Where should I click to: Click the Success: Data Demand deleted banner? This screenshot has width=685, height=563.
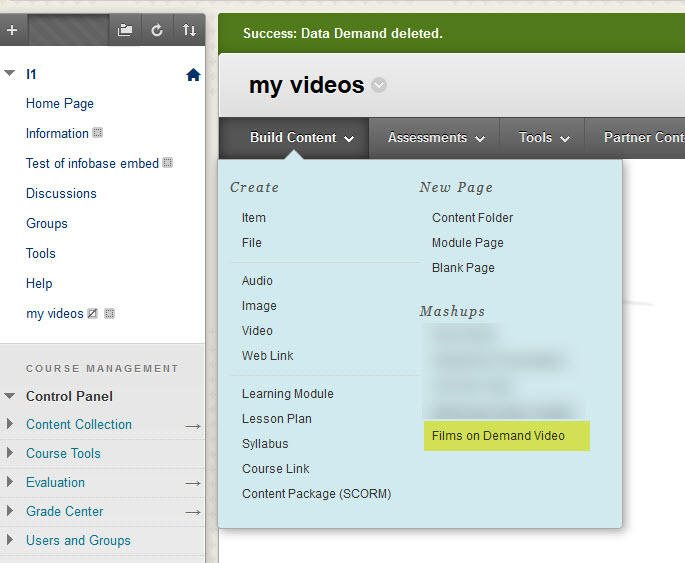(451, 33)
